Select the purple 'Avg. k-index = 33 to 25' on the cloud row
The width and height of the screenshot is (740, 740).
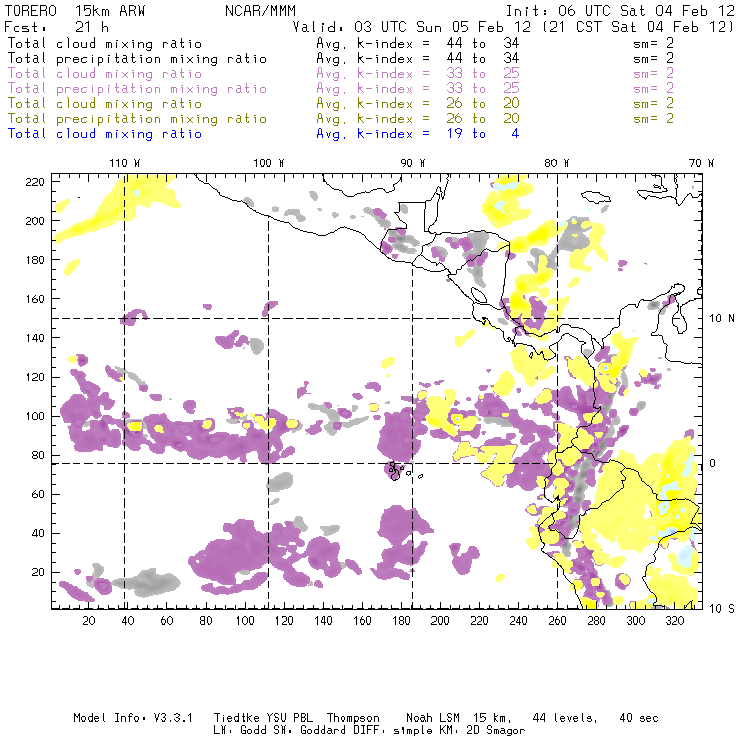point(418,74)
